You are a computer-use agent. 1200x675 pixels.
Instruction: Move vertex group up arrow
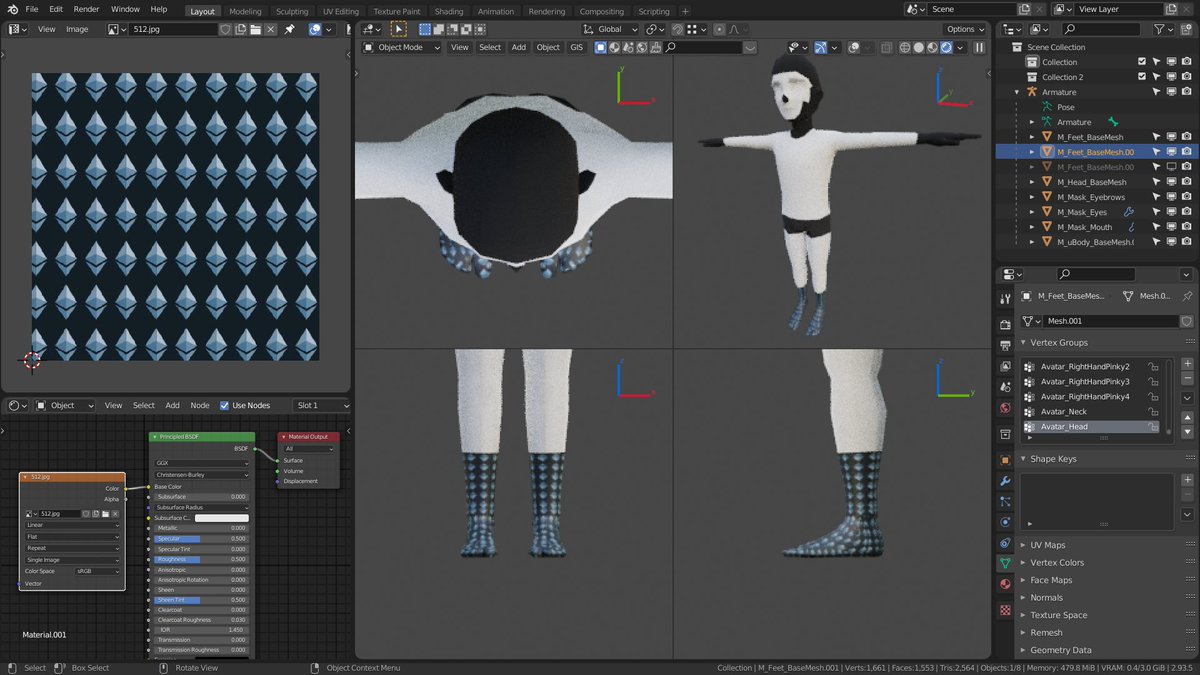pos(1187,416)
